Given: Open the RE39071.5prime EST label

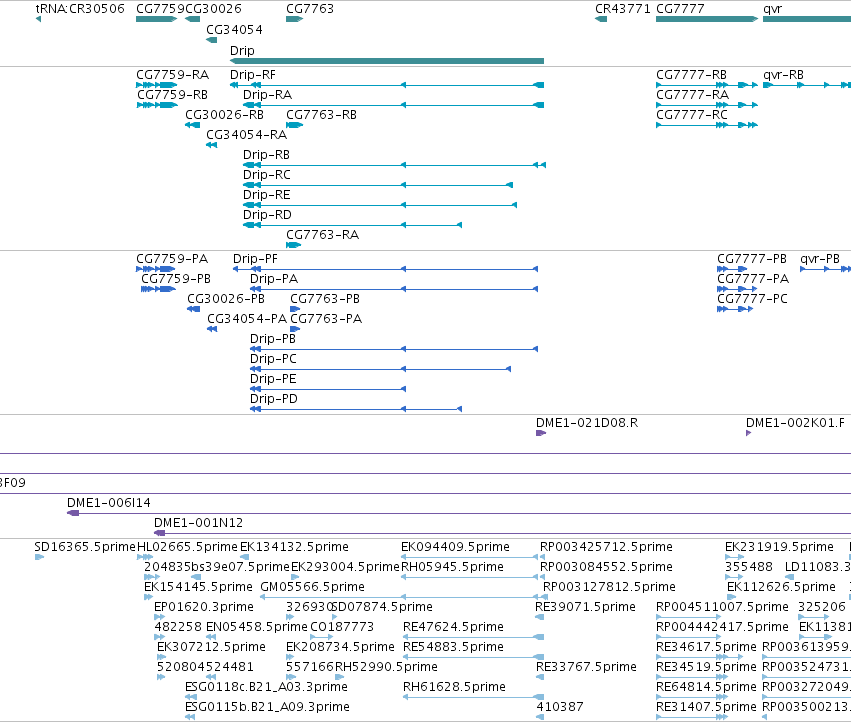Looking at the screenshot, I should 585,607.
